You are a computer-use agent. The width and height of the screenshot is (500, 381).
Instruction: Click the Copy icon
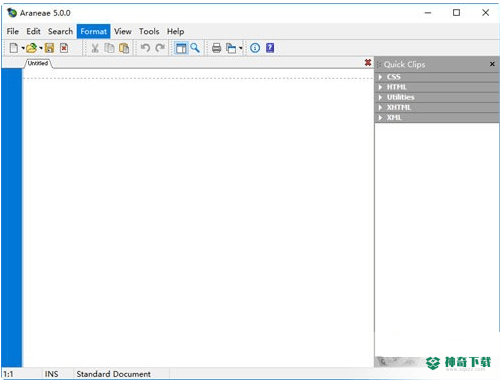pos(109,48)
